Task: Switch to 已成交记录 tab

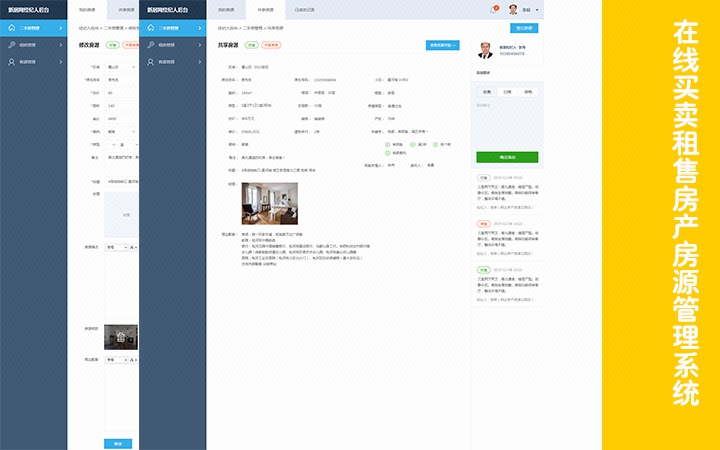Action: [304, 10]
